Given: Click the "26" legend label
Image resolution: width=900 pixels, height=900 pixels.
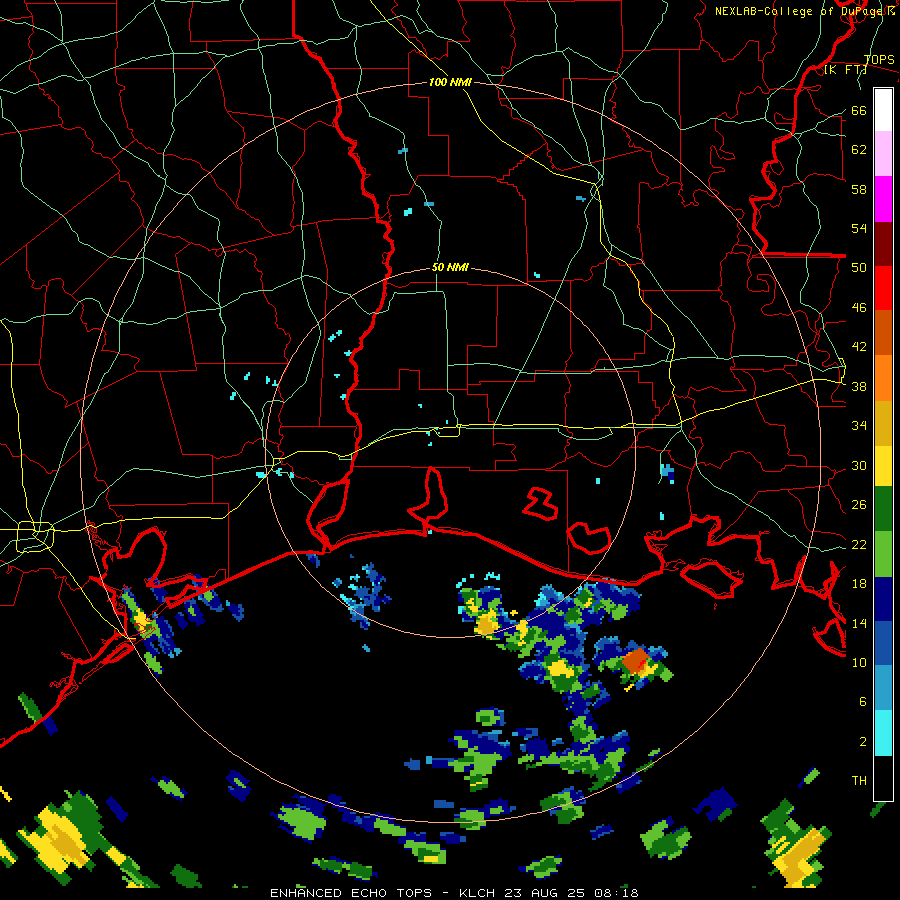Looking at the screenshot, I should pos(859,505).
